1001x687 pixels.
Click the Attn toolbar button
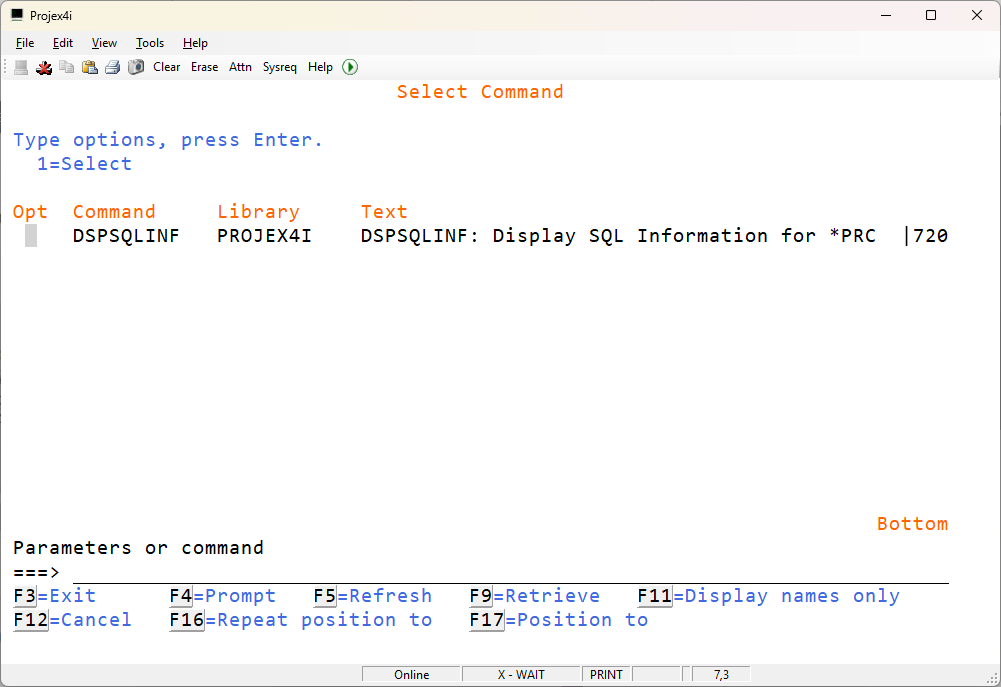[x=240, y=67]
